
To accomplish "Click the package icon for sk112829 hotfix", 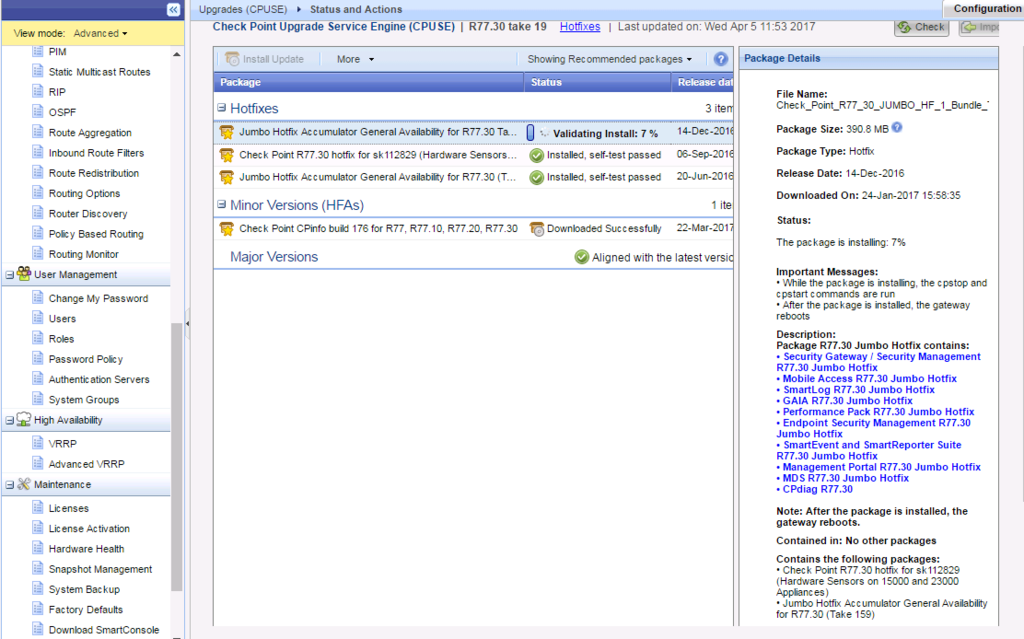I will (227, 155).
